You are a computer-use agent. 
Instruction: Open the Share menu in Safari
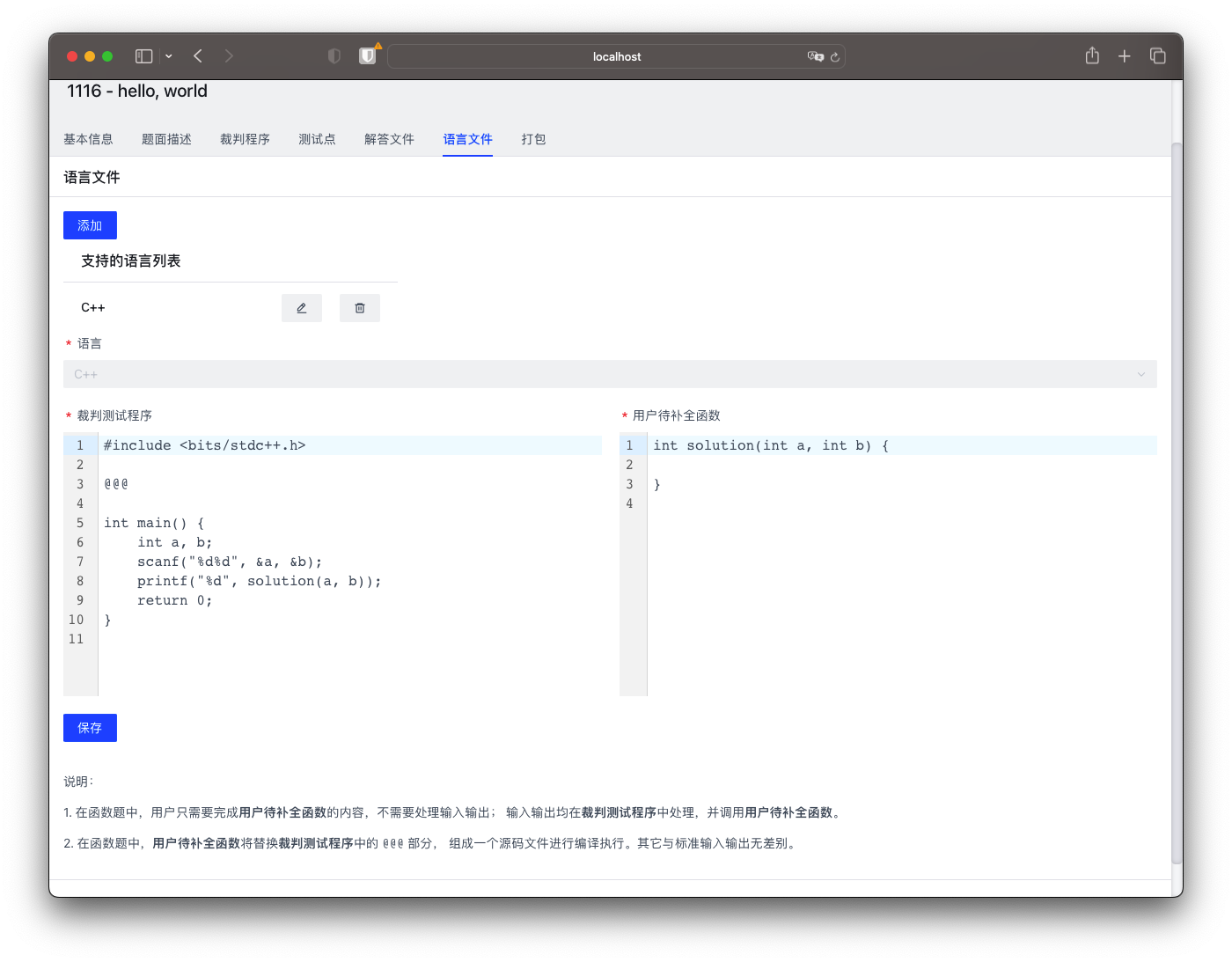pos(1092,55)
